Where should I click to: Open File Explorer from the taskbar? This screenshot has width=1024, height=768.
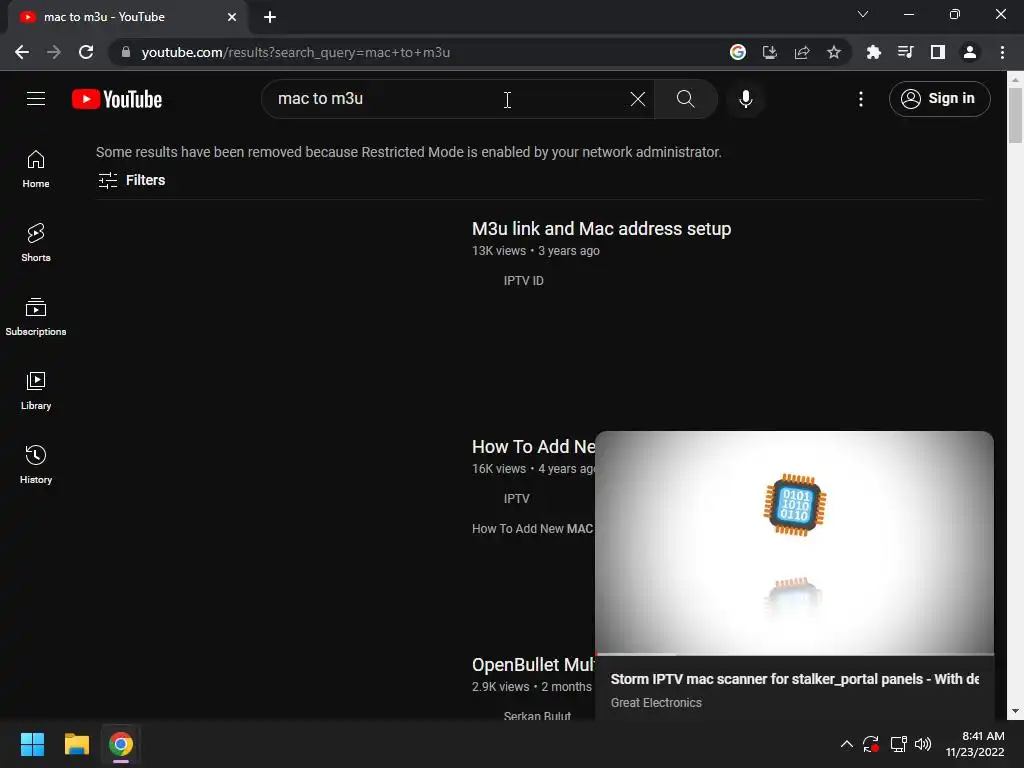tap(76, 744)
